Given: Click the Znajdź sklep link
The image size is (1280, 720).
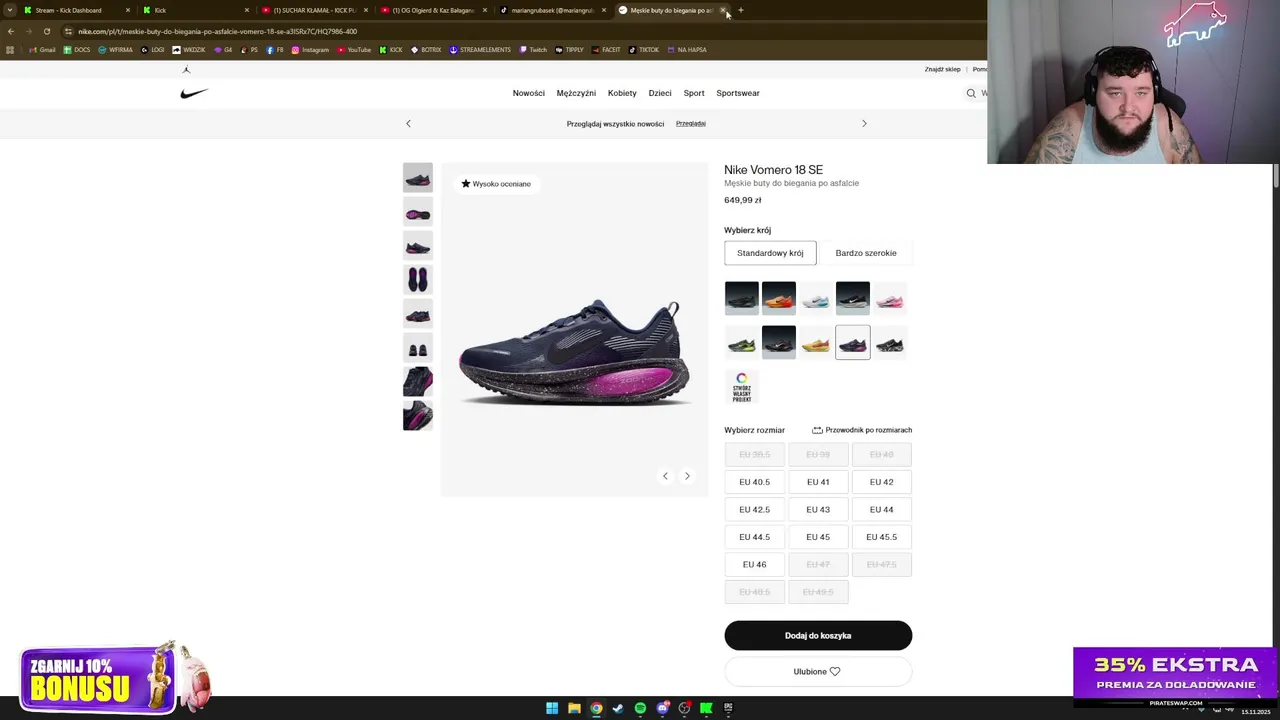Looking at the screenshot, I should click(x=942, y=69).
